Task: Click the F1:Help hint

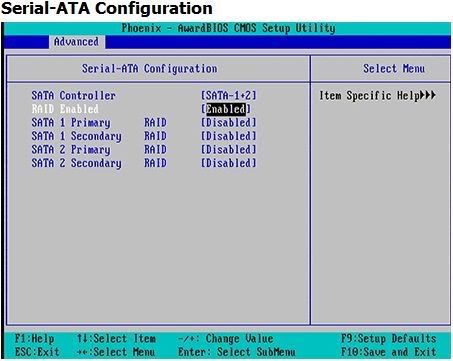Action: [x=34, y=339]
